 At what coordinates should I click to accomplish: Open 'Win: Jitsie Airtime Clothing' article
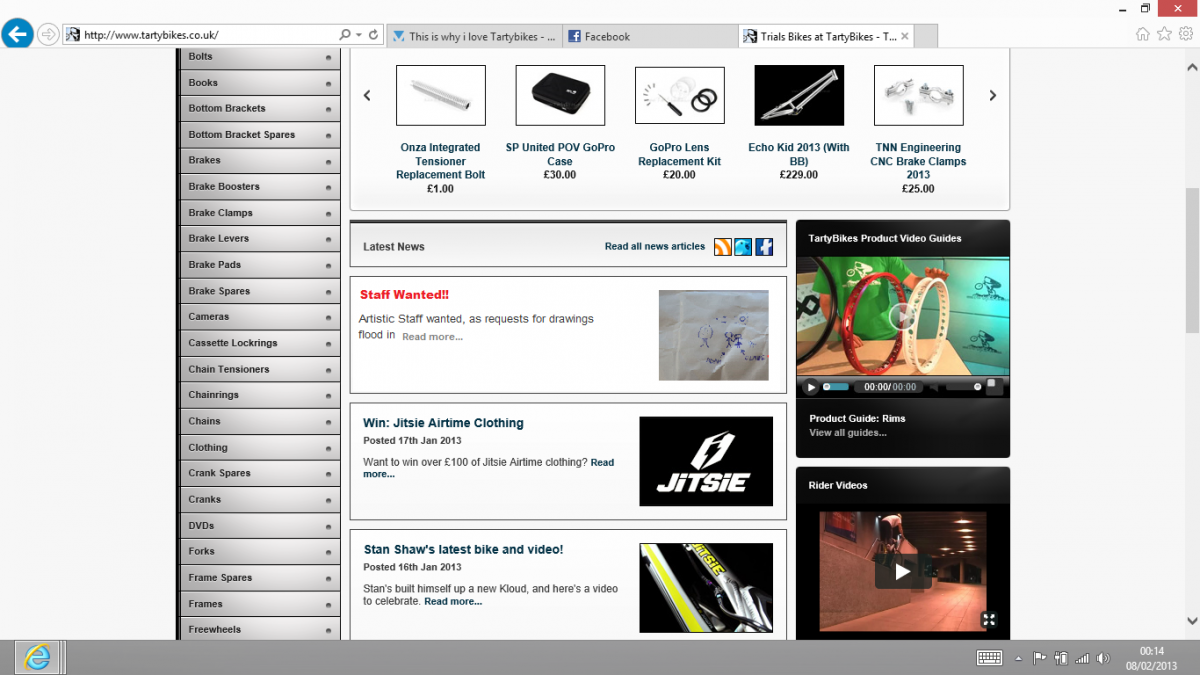click(443, 423)
